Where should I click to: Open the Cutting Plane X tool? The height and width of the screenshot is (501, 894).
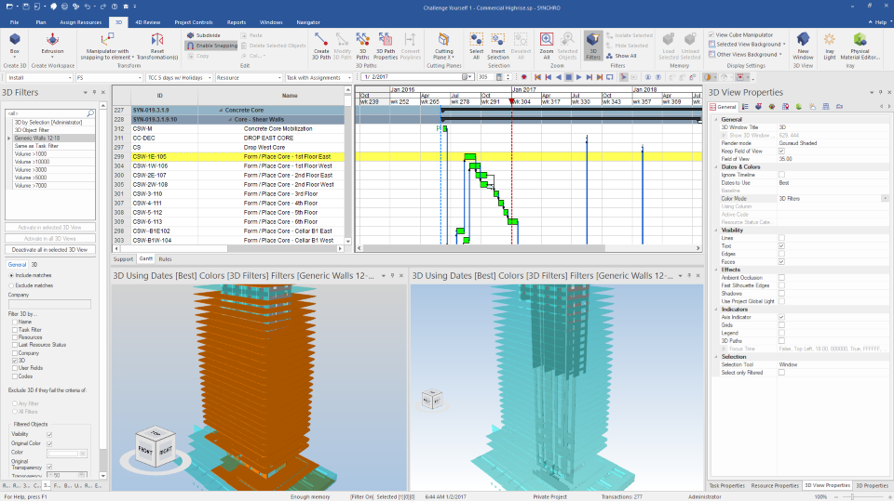(x=444, y=46)
